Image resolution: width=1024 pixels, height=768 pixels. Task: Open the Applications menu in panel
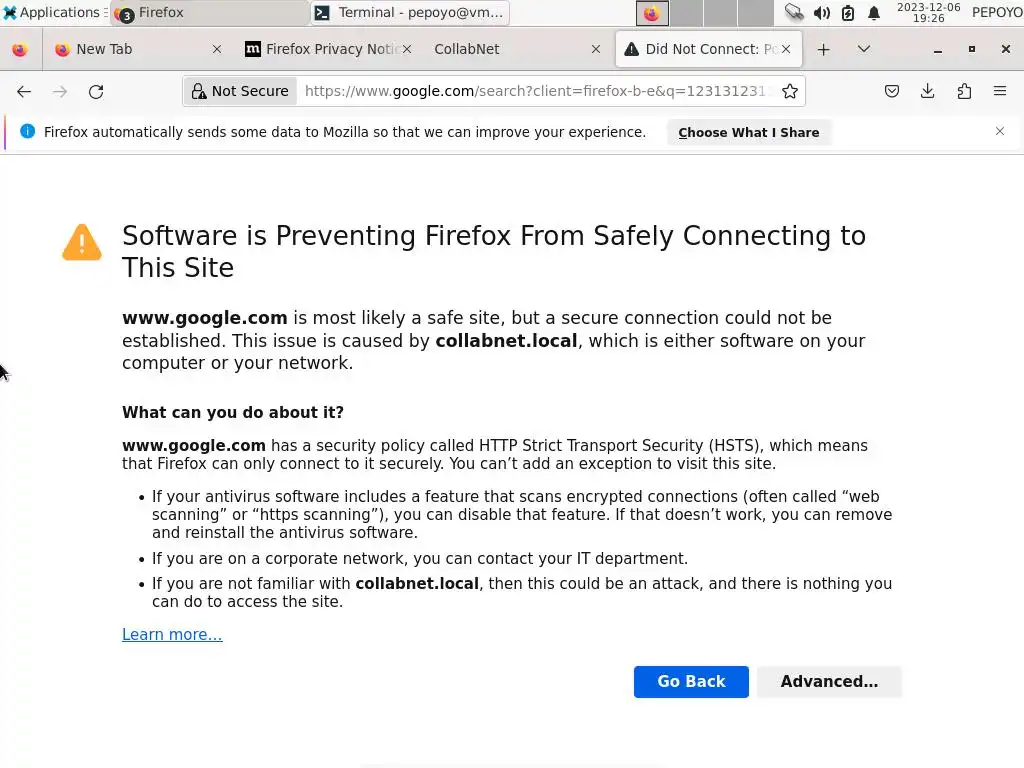click(x=52, y=13)
